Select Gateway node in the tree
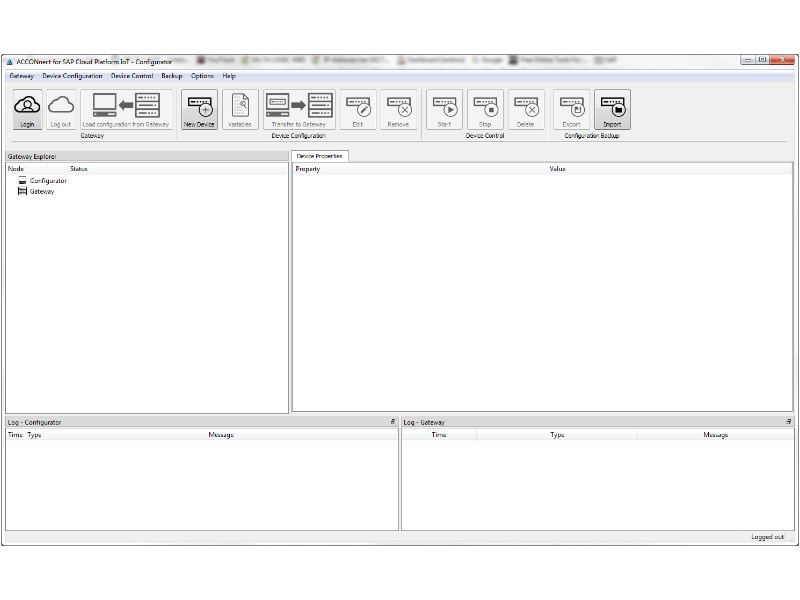Screen dimensions: 800x600 click(x=42, y=191)
